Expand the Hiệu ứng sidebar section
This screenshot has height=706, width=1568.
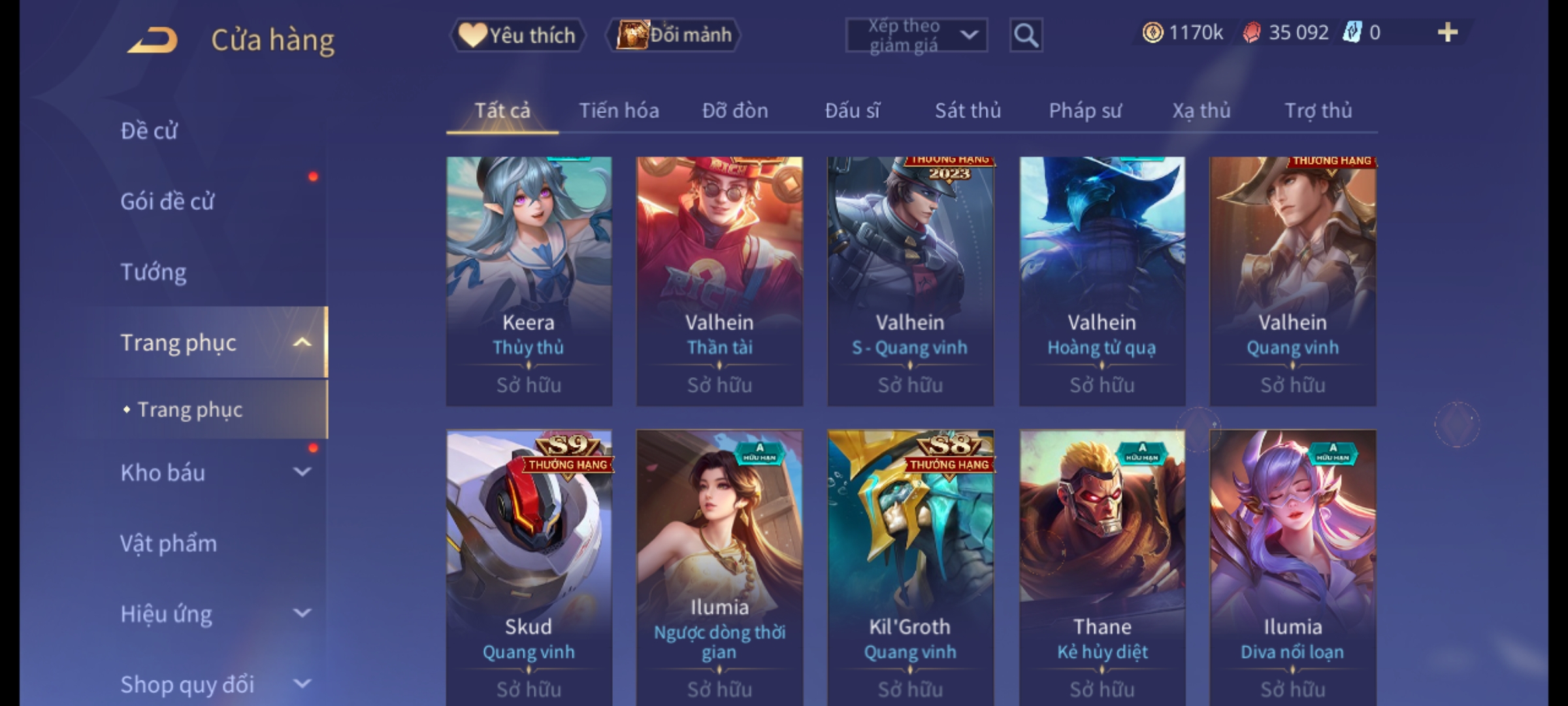(x=302, y=613)
